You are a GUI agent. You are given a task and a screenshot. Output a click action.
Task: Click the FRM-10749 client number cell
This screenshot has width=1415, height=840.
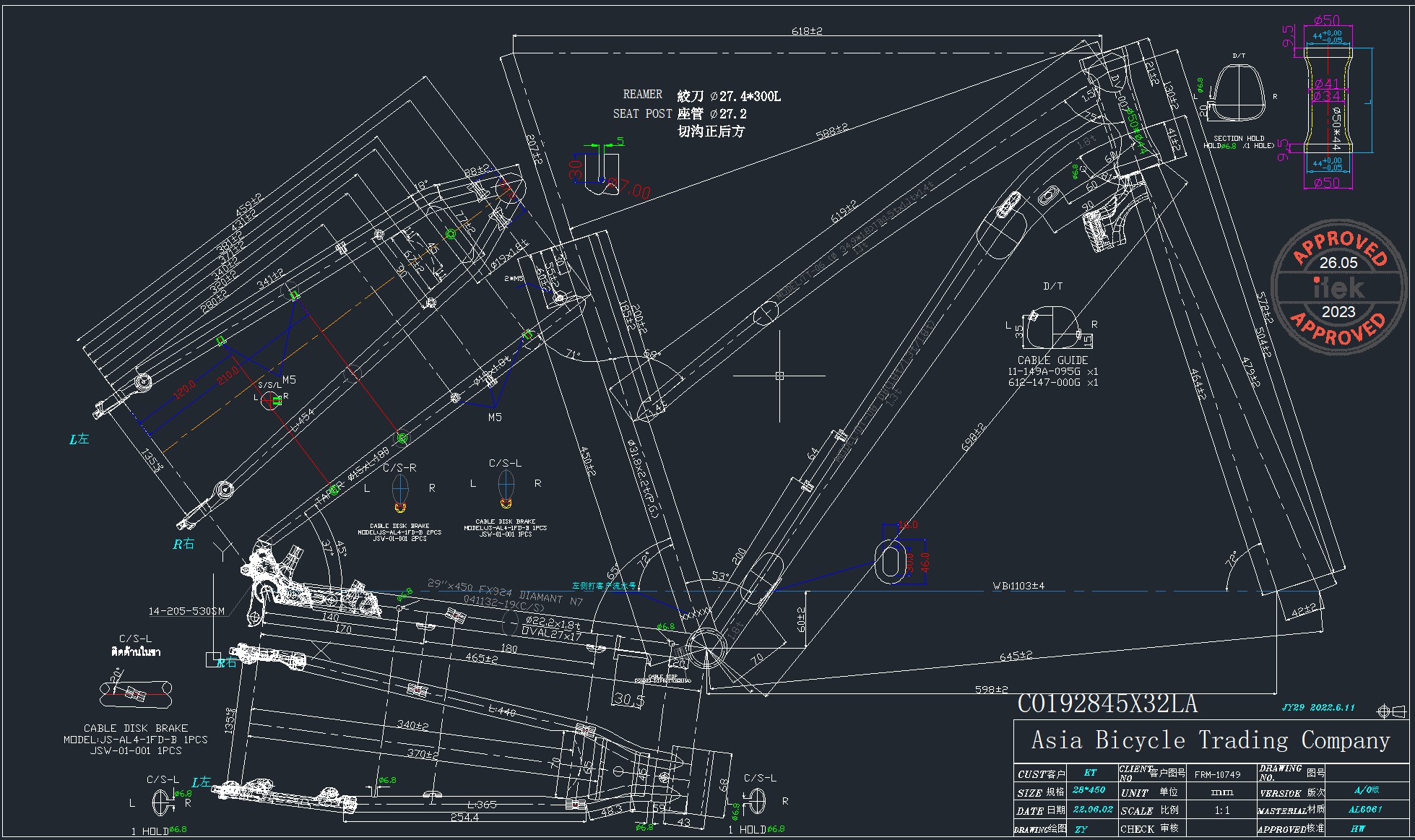1218,774
